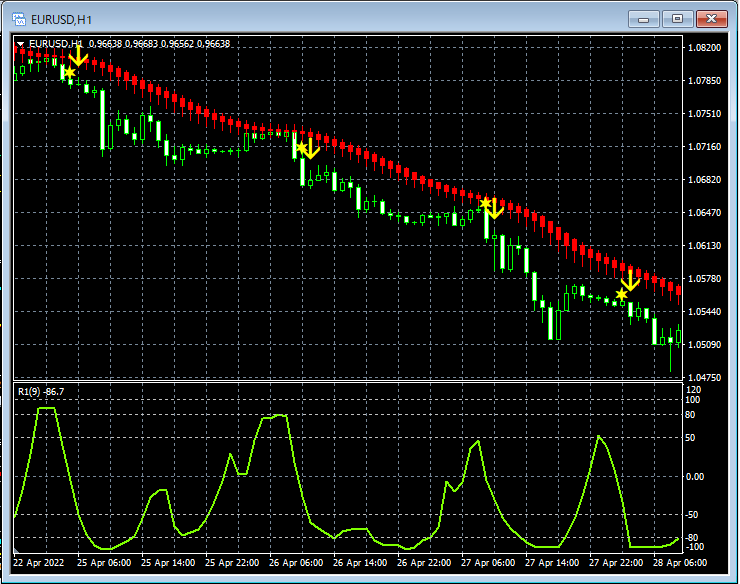Screen dimensions: 740x584
Task: Click the 28 Apr 06:00 time label
Action: 680,563
